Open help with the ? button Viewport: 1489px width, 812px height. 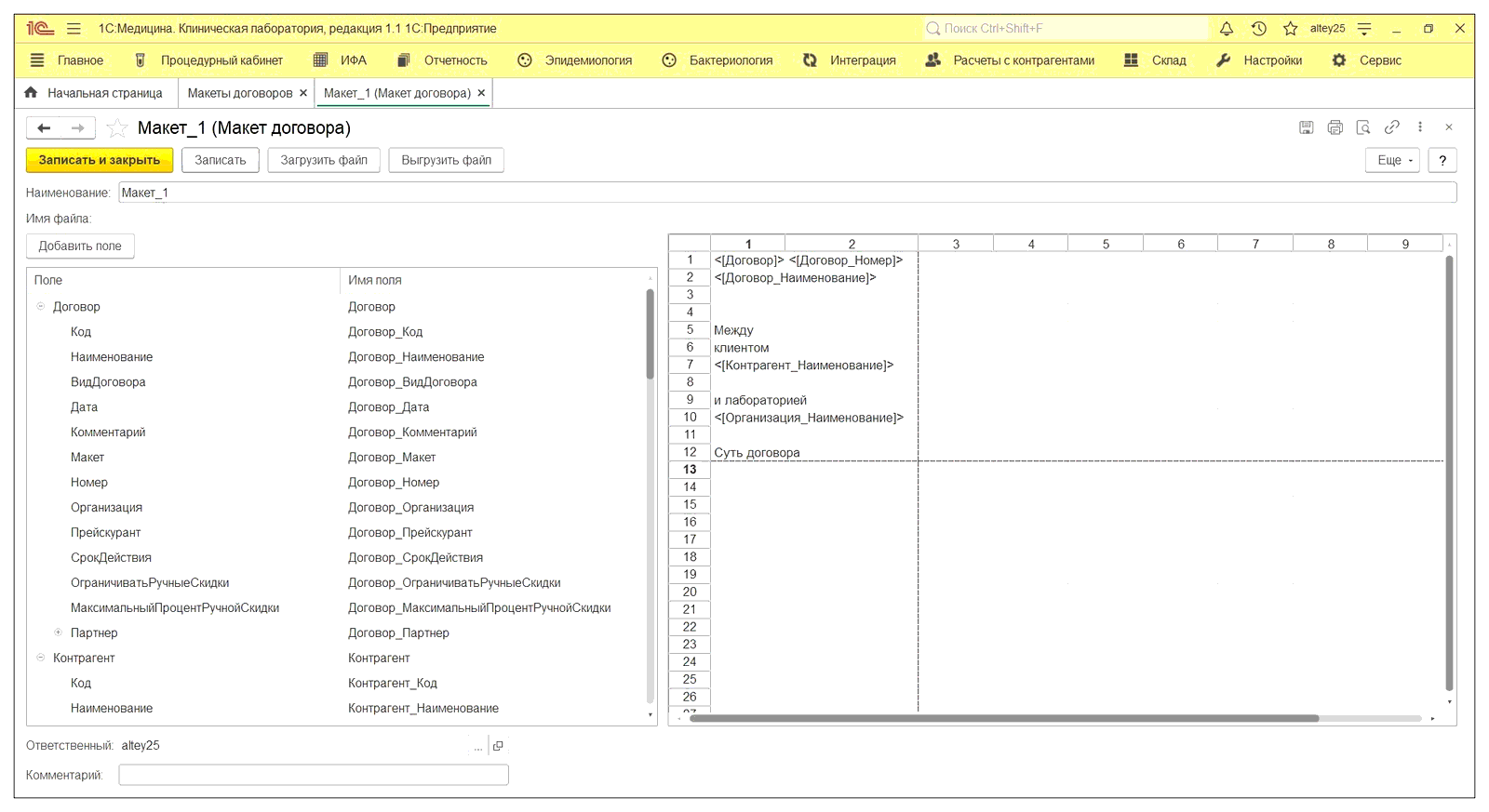click(x=1442, y=160)
